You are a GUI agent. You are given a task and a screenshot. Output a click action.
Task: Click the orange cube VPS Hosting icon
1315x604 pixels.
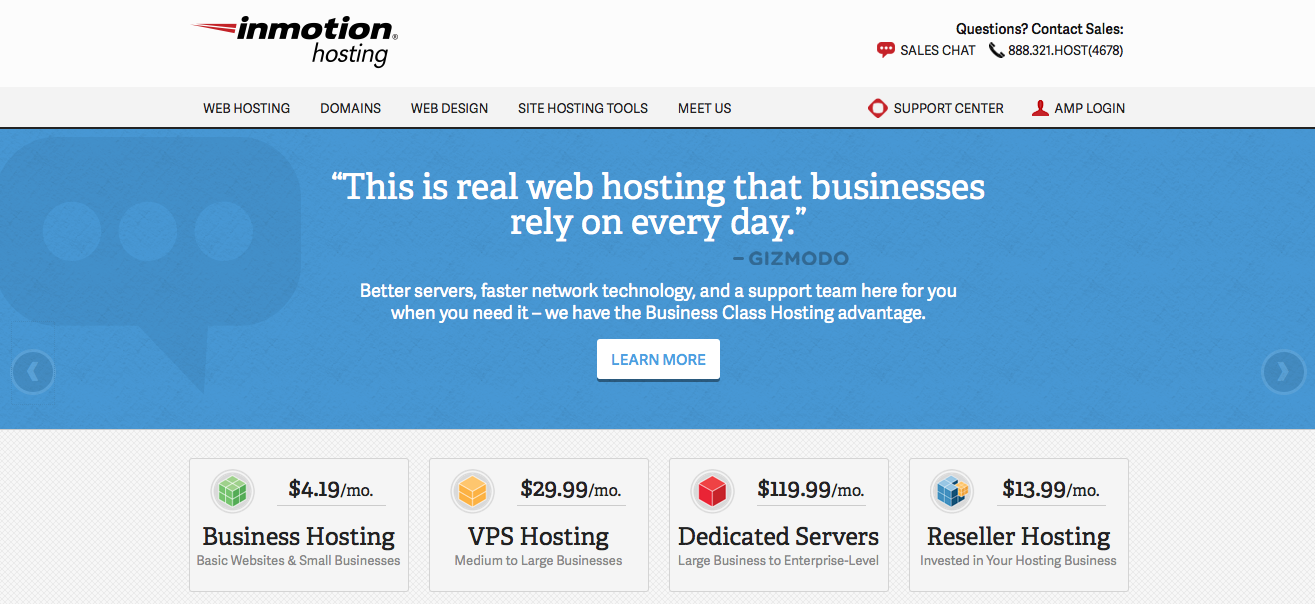click(x=472, y=491)
